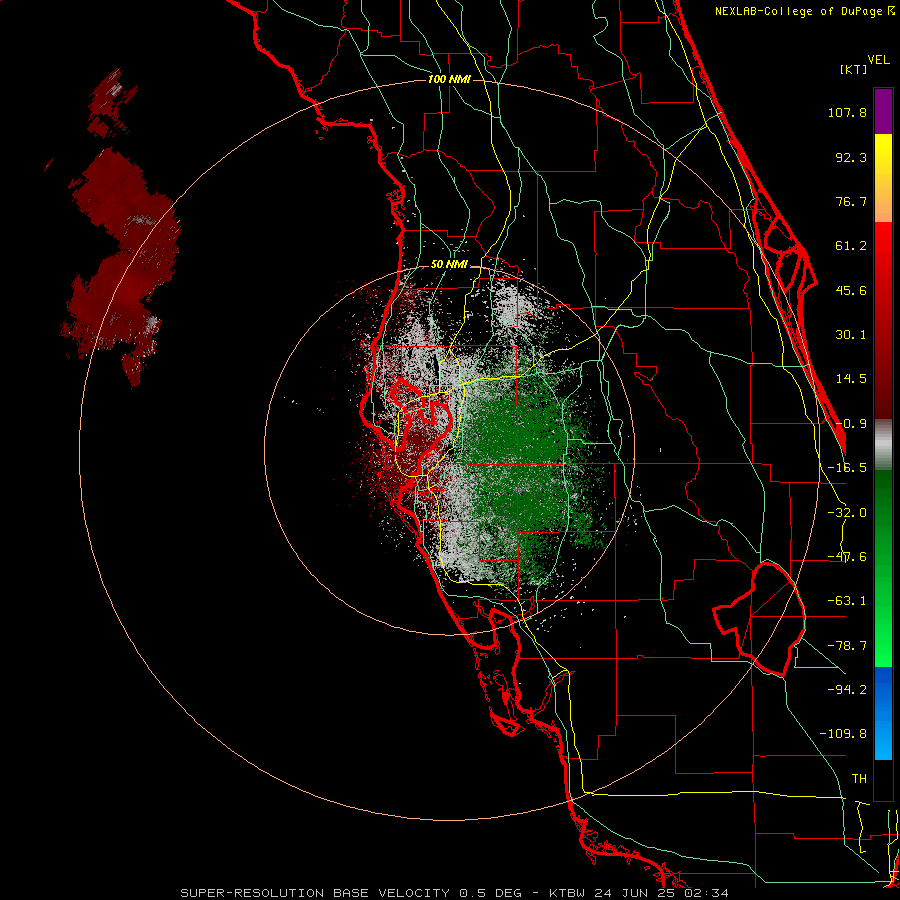Pick the green segment of the color bar
Screen dimensions: 900x900
883,568
